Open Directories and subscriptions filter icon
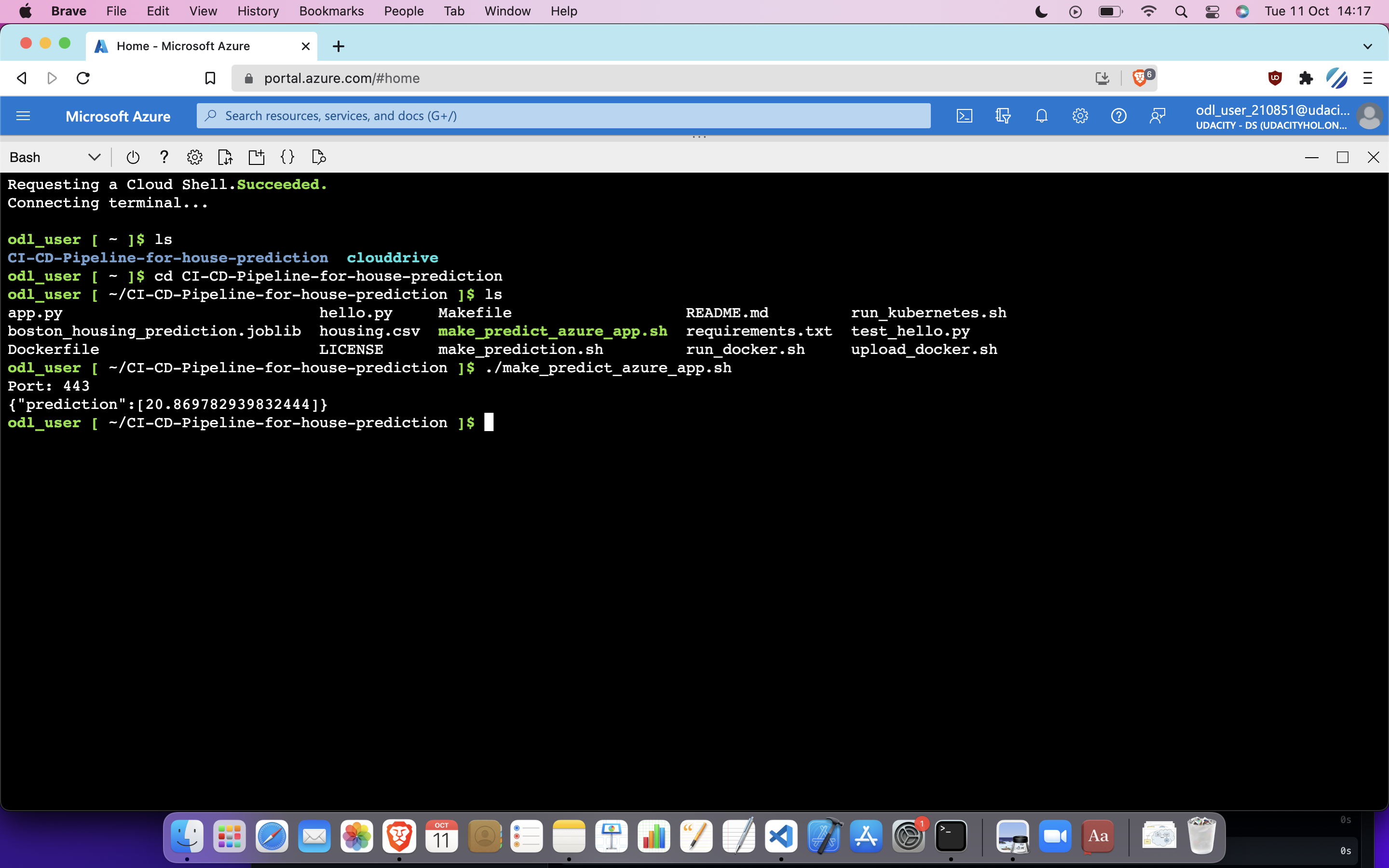The height and width of the screenshot is (868, 1389). coord(1003,116)
